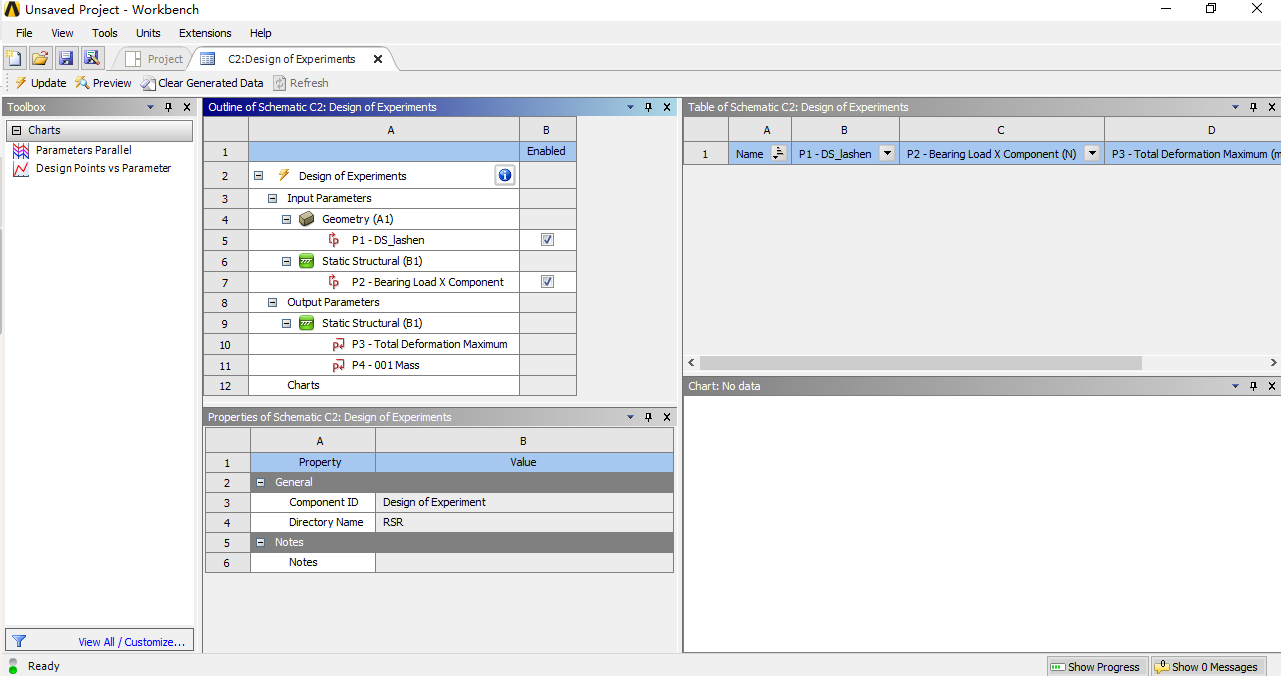The image size is (1281, 676).
Task: Toggle auto-hide pin on the Toolbox panel
Action: tap(168, 106)
